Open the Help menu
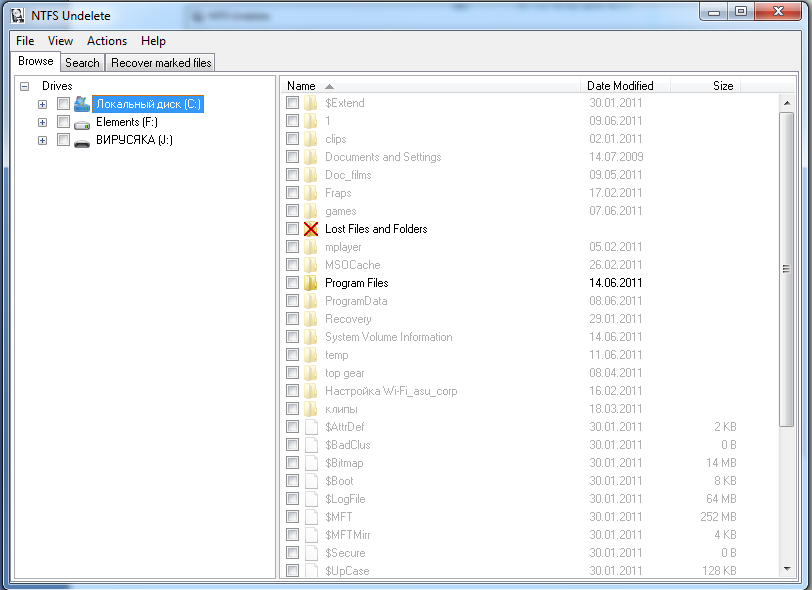812x590 pixels. pos(153,41)
